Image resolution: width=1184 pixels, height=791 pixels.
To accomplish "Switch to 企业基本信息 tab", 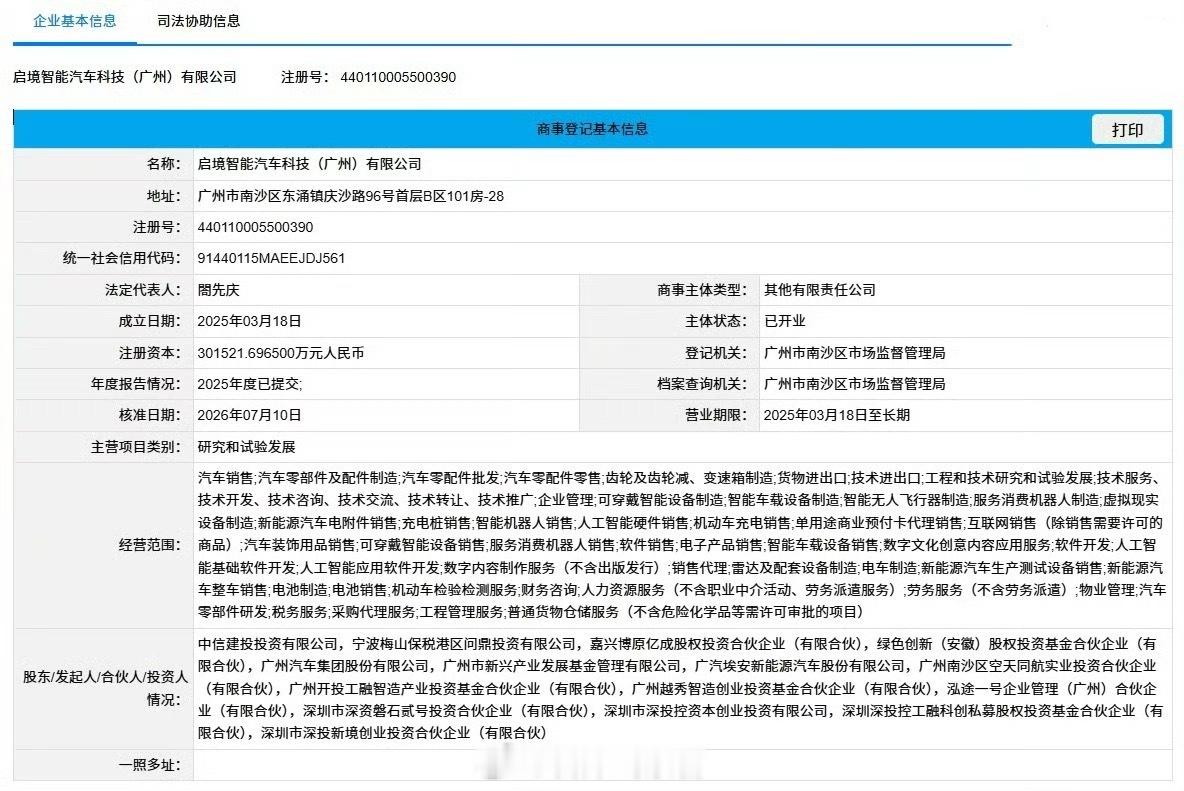I will [75, 21].
